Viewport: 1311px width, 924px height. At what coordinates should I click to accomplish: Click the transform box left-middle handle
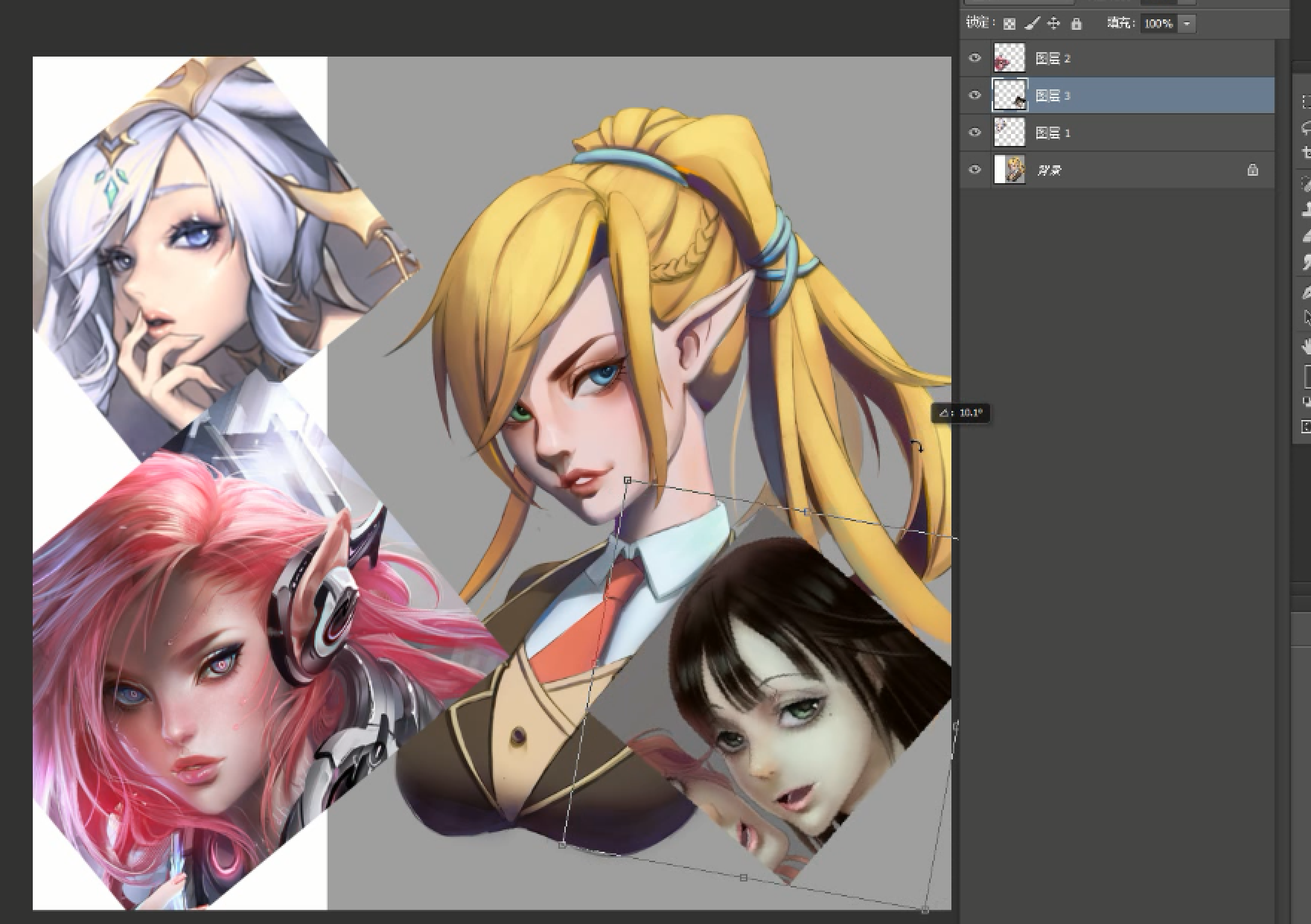point(595,663)
